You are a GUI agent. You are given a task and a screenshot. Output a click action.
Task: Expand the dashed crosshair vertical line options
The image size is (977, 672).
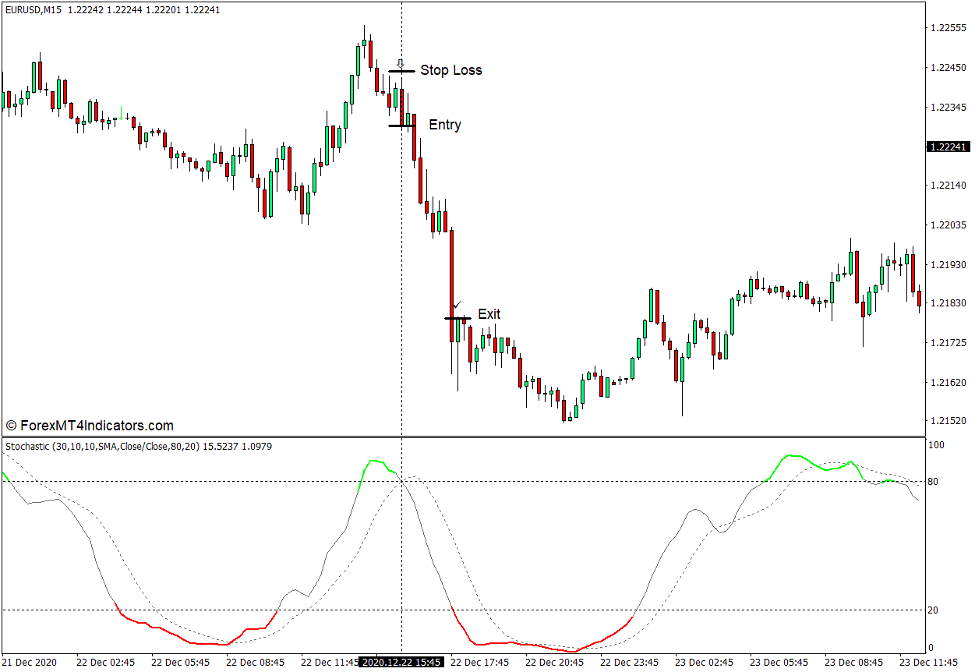[x=401, y=250]
